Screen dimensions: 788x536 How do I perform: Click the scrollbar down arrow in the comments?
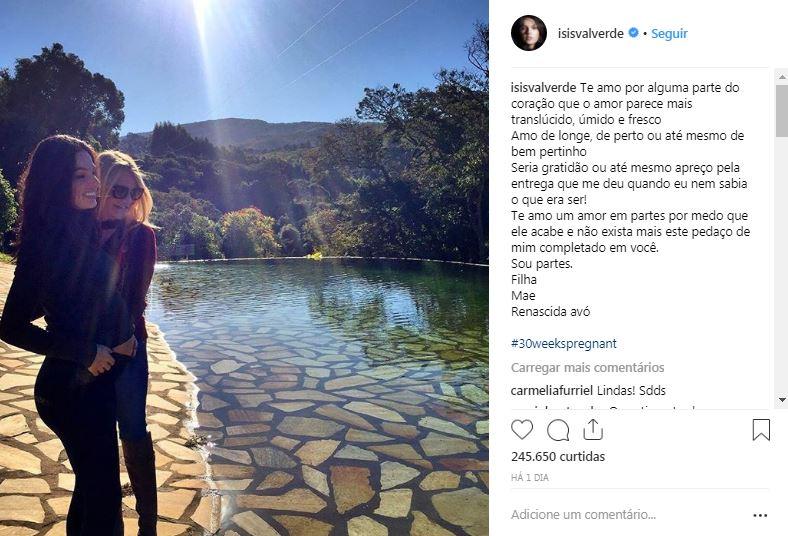point(781,400)
